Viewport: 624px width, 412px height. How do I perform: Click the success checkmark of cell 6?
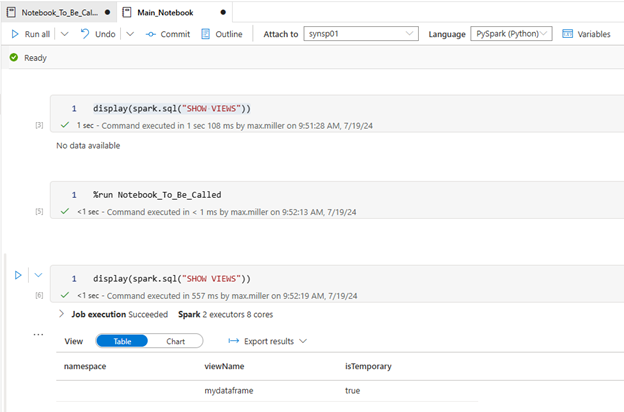point(65,295)
